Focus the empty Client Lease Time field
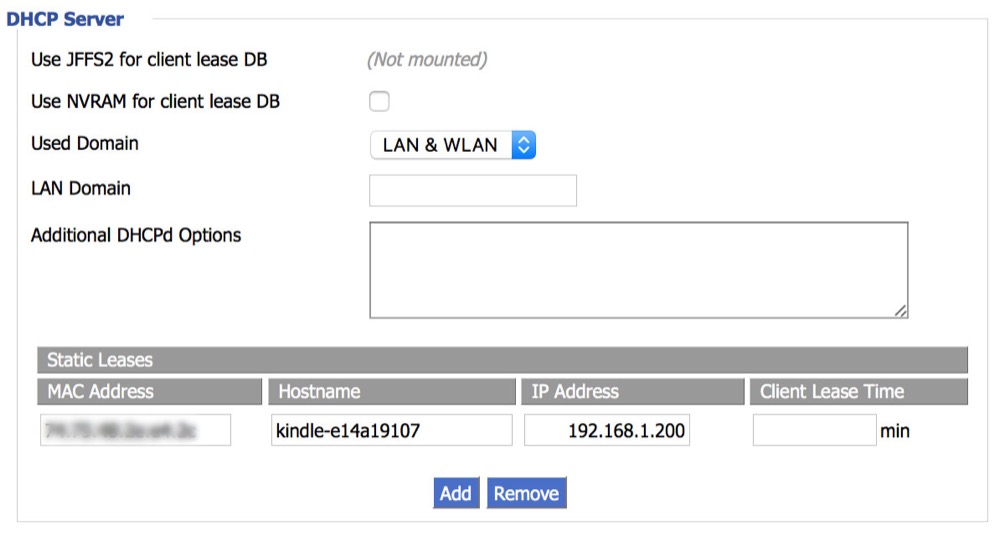 point(814,430)
